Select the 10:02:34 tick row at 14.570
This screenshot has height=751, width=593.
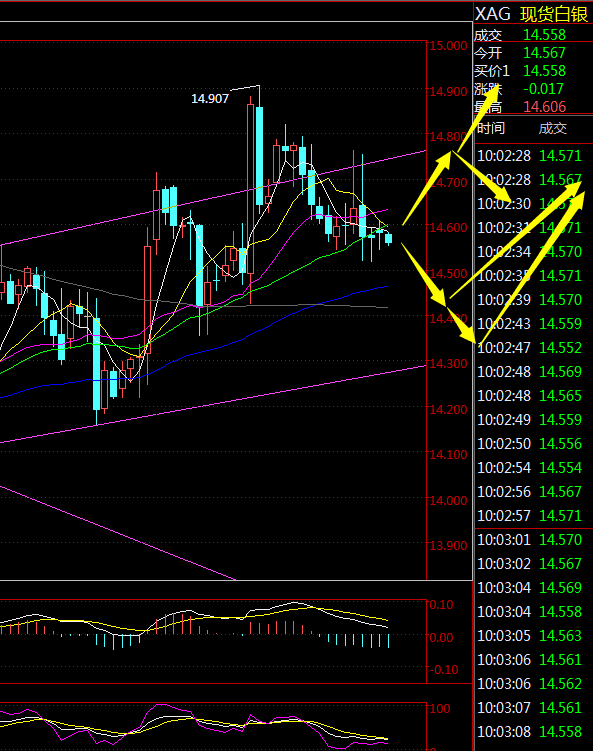[x=529, y=251]
